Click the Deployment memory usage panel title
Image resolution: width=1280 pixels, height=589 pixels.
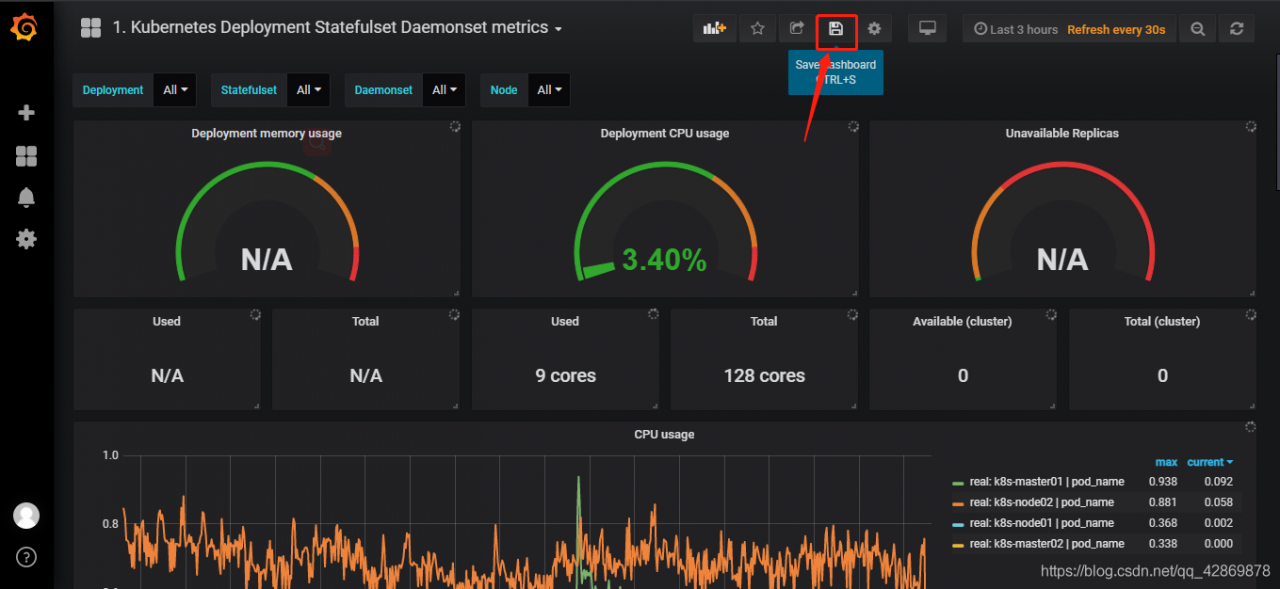coord(266,133)
